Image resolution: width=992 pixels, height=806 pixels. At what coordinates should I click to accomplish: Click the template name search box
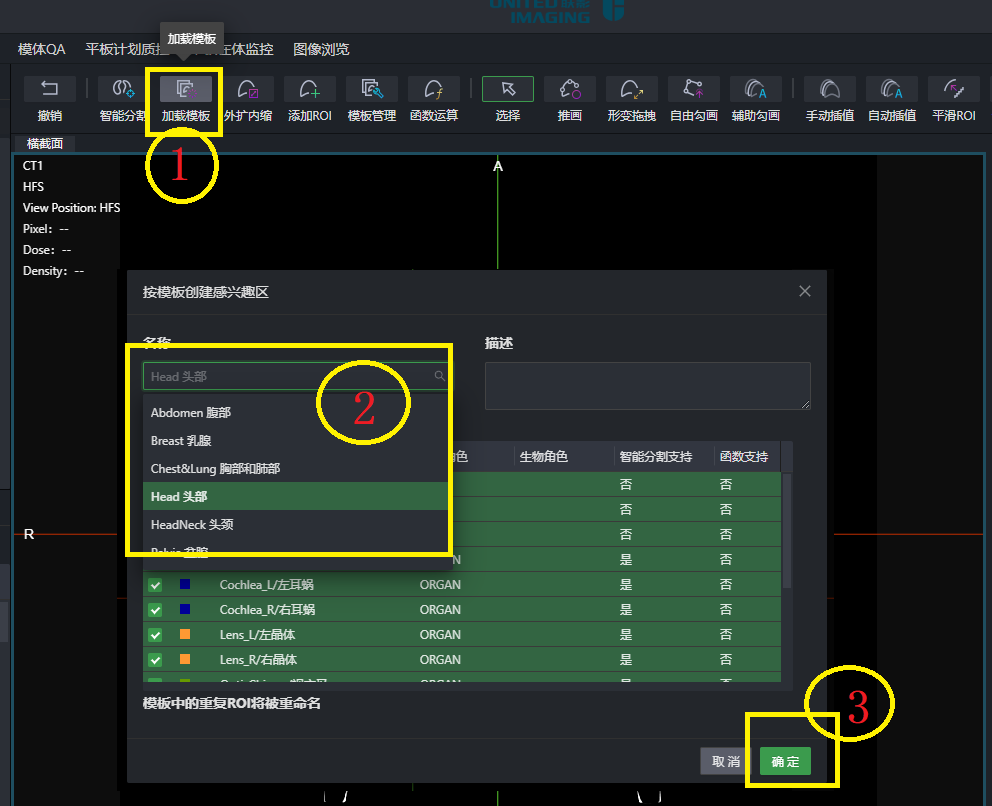295,376
